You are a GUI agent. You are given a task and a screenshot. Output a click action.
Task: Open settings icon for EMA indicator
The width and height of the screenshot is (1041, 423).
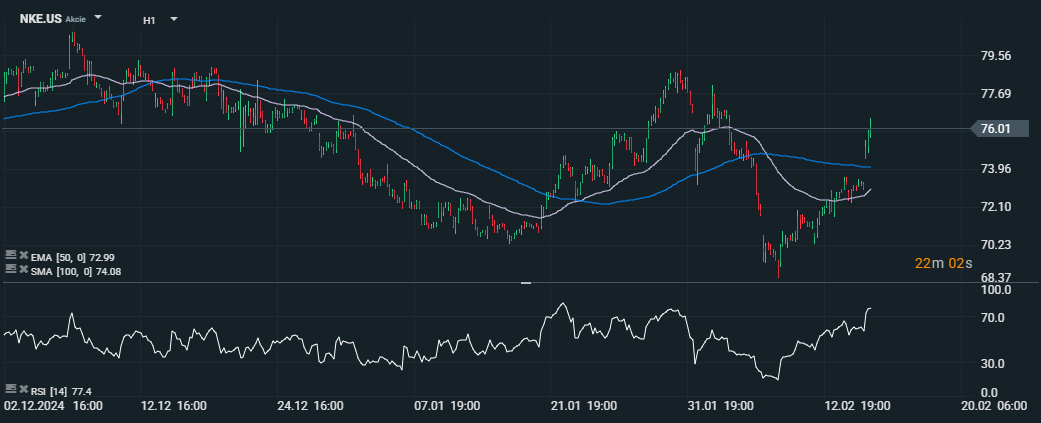(x=10, y=254)
